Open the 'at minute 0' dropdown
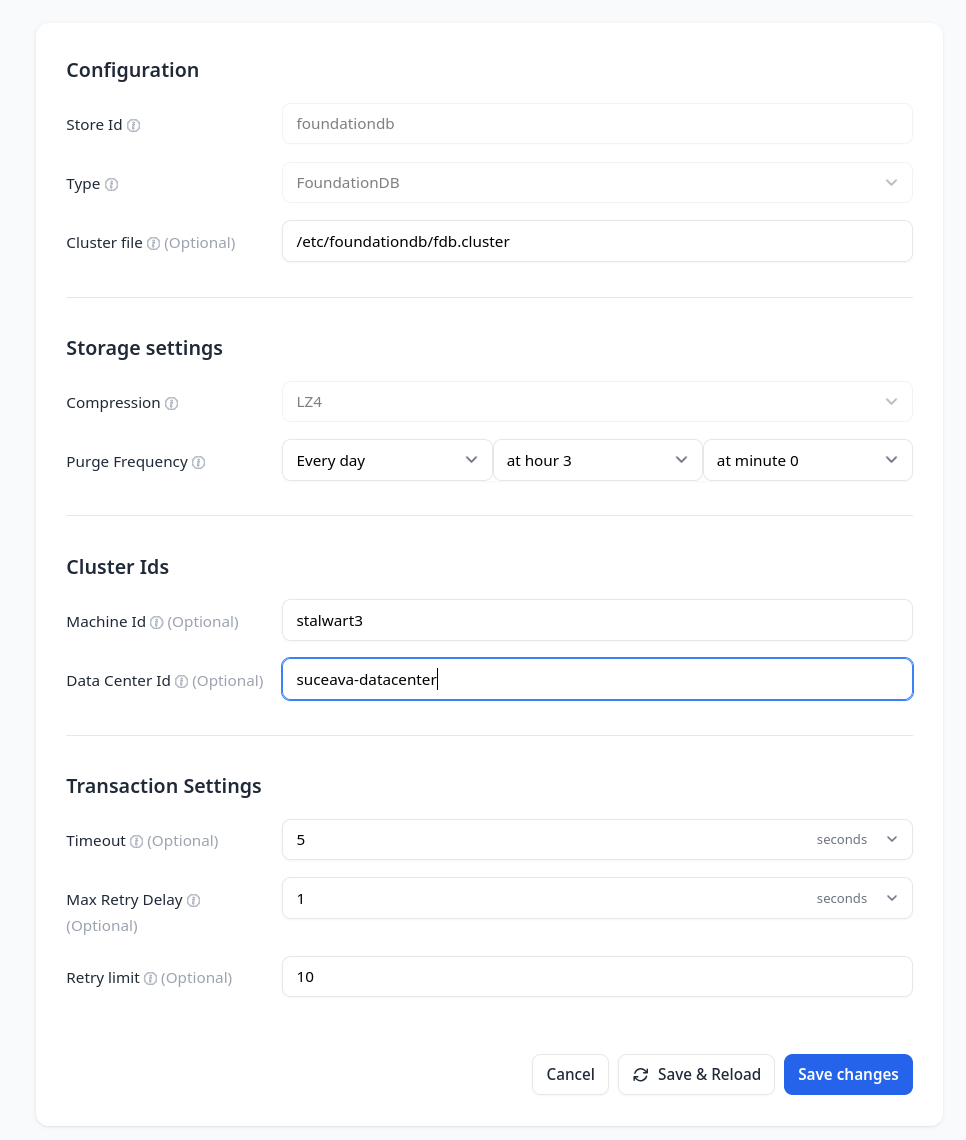Viewport: 966px width, 1140px height. pyautogui.click(x=807, y=460)
